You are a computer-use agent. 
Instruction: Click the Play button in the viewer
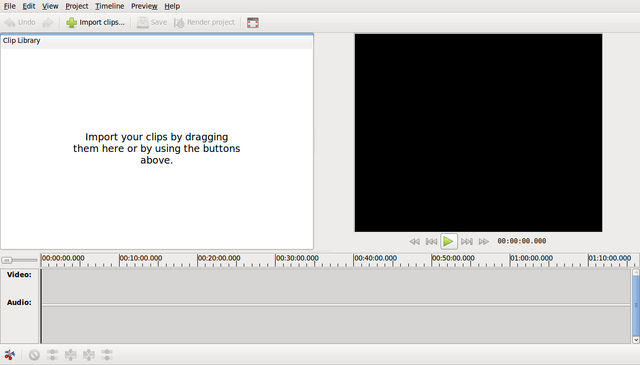pyautogui.click(x=449, y=241)
